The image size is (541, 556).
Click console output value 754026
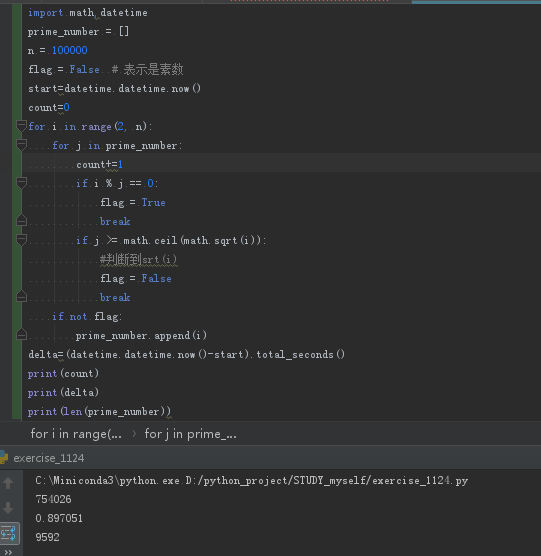(x=54, y=499)
